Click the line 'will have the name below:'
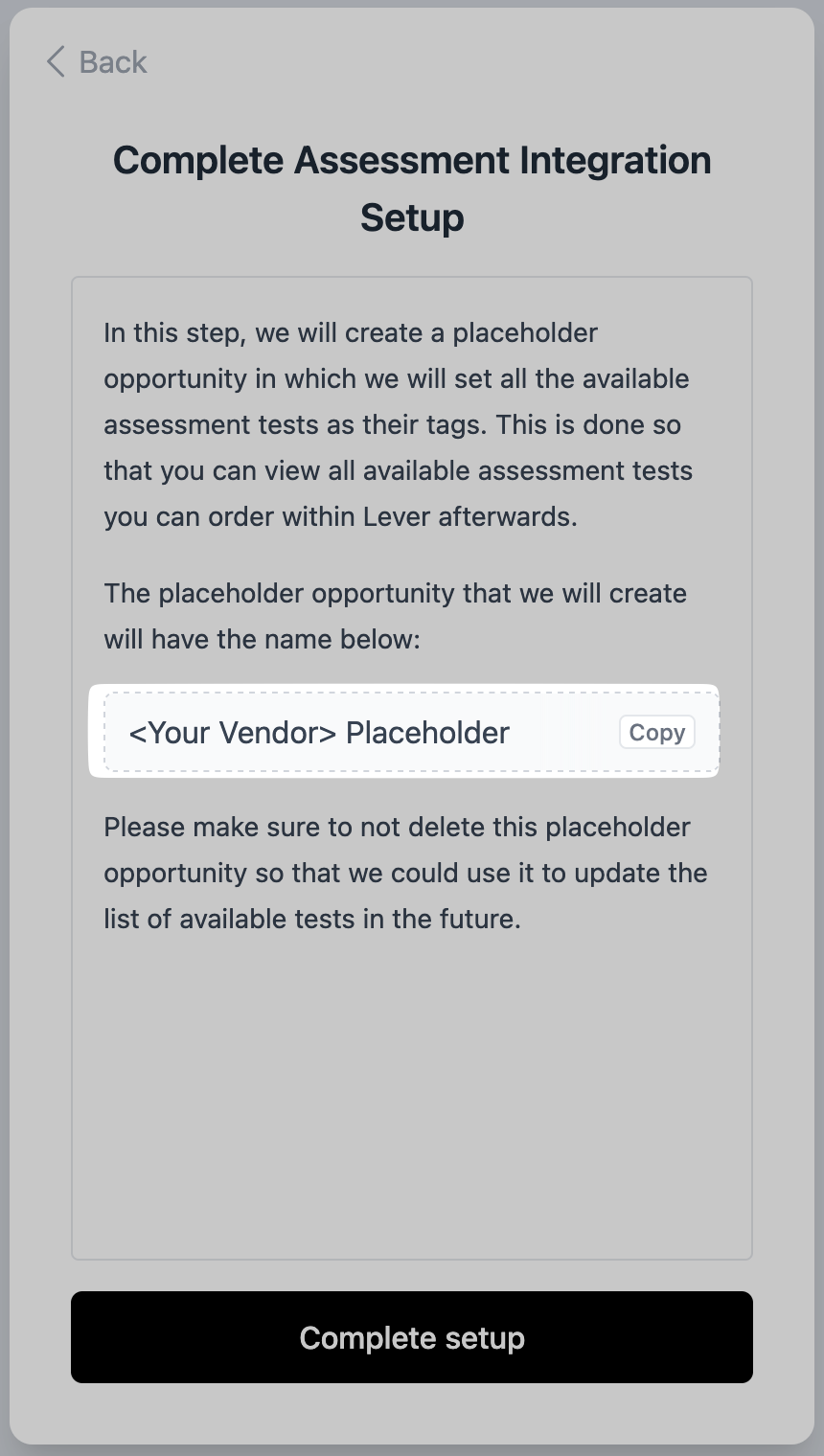This screenshot has height=1456, width=824. [263, 639]
